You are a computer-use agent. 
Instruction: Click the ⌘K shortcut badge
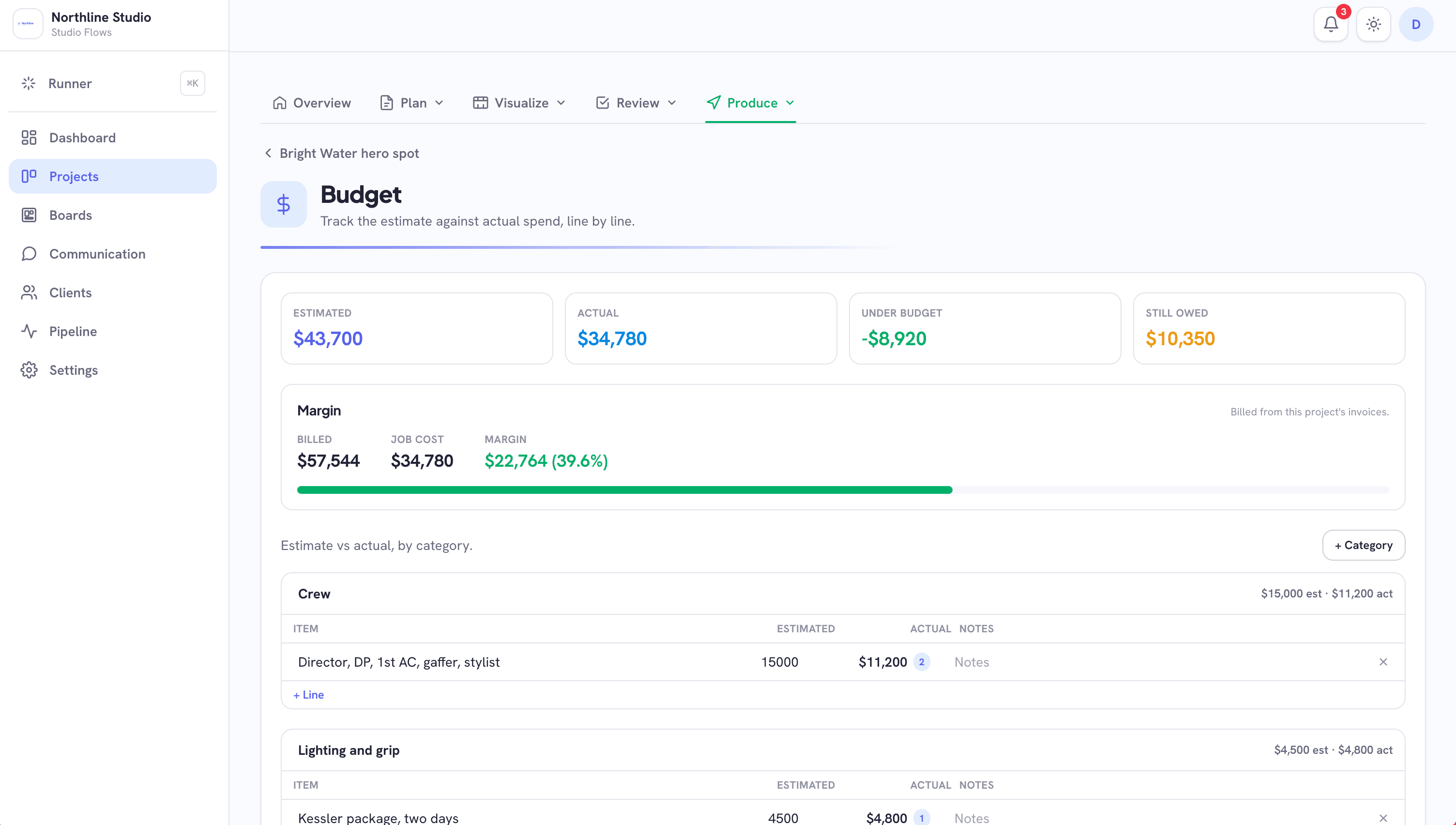tap(193, 83)
